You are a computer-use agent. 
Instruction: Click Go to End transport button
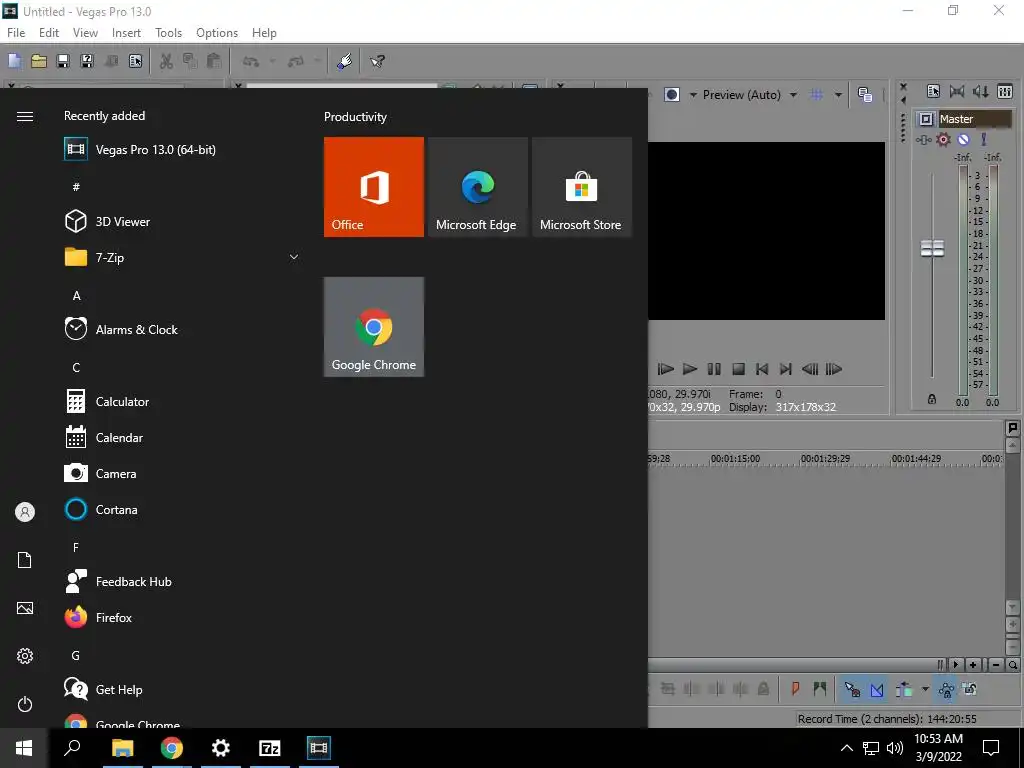pos(786,369)
